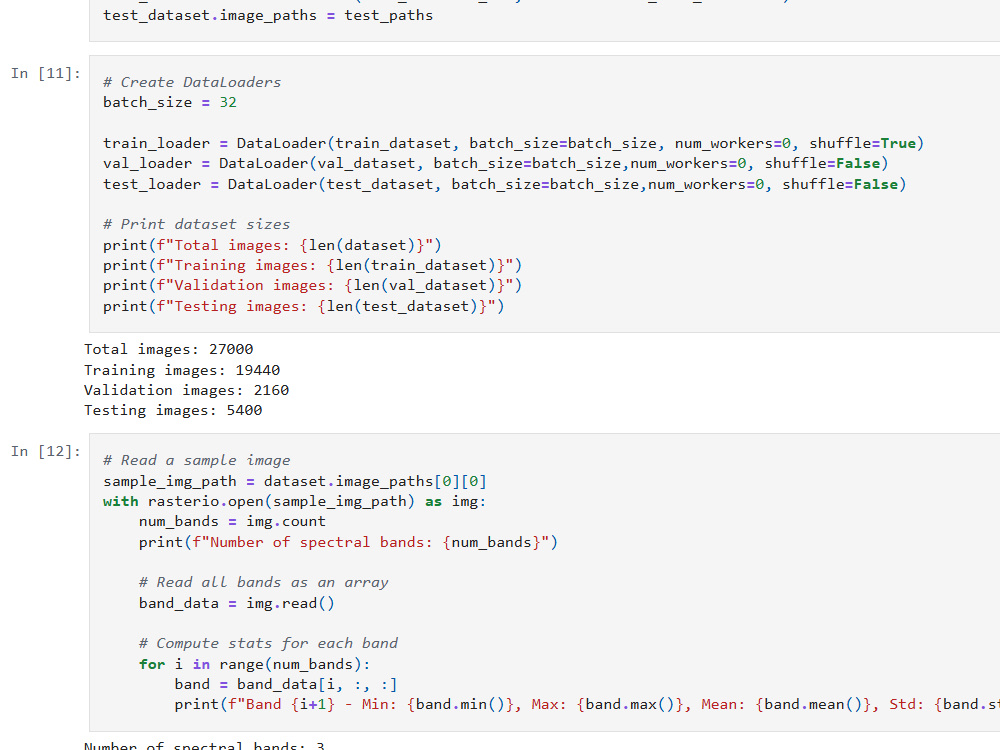This screenshot has height=750, width=1000.
Task: Click the 'test_dataset.image_paths = test_paths' line
Action: coord(268,15)
